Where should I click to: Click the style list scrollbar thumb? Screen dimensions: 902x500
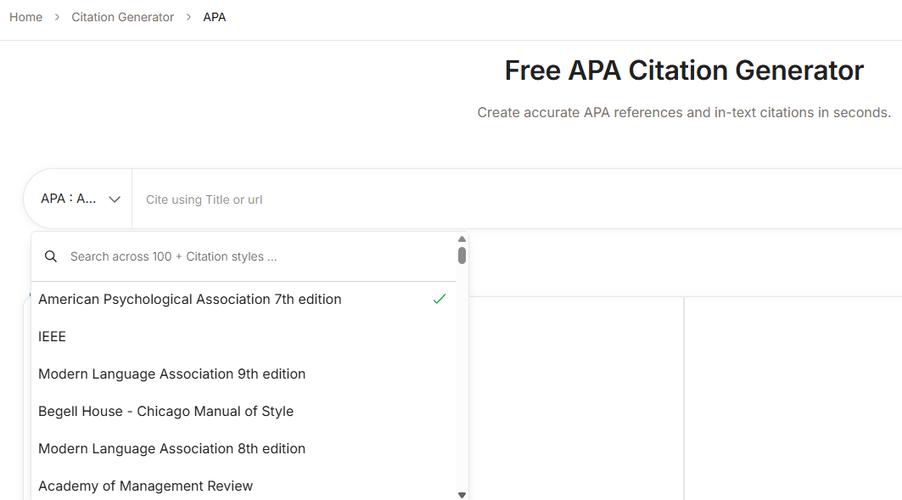(462, 255)
